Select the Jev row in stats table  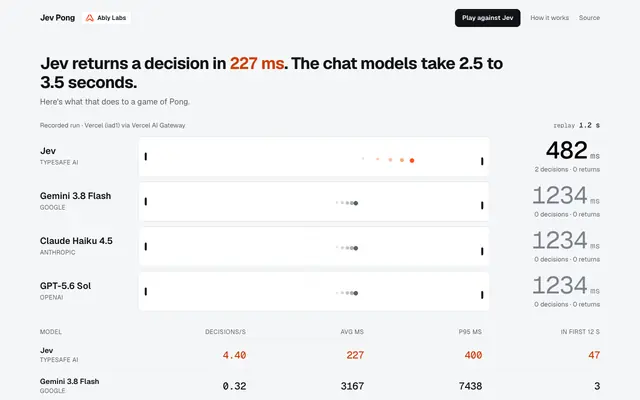[320, 355]
